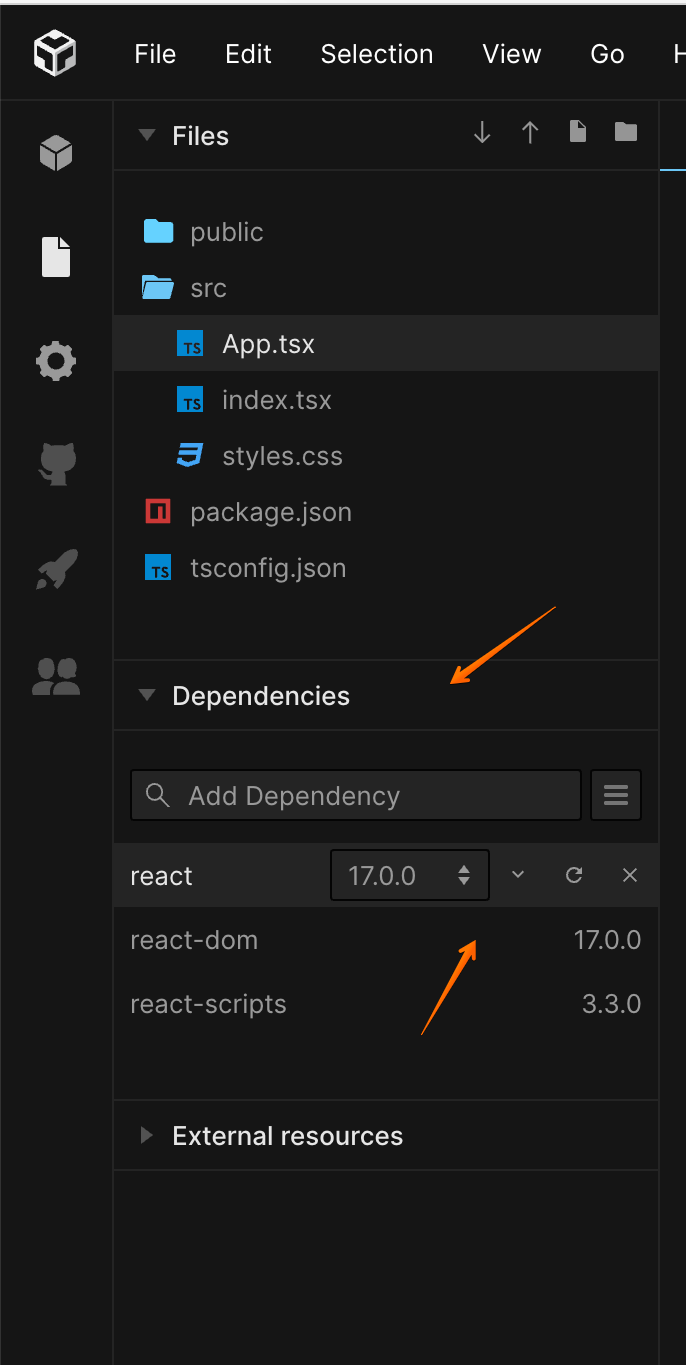The image size is (686, 1365).
Task: Remove the react dependency
Action: click(629, 874)
